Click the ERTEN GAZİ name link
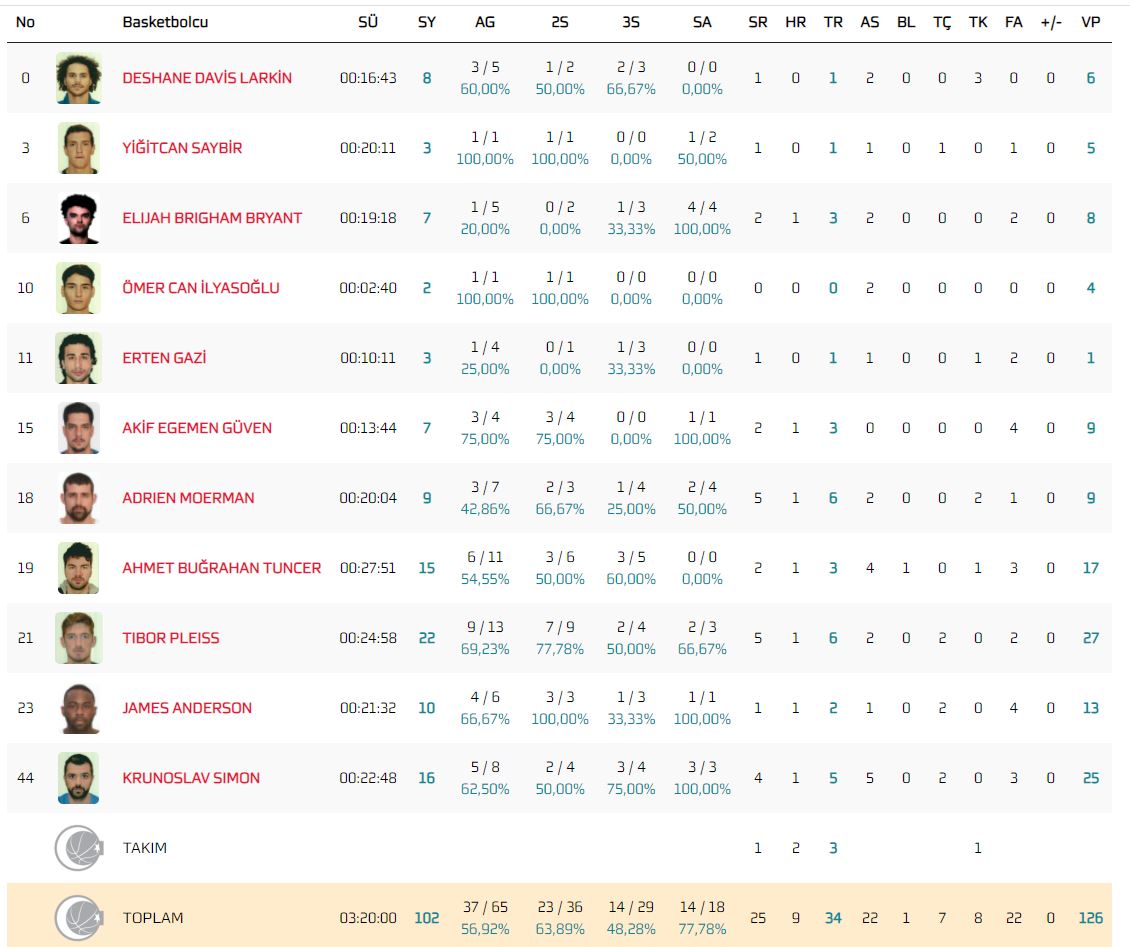 164,358
